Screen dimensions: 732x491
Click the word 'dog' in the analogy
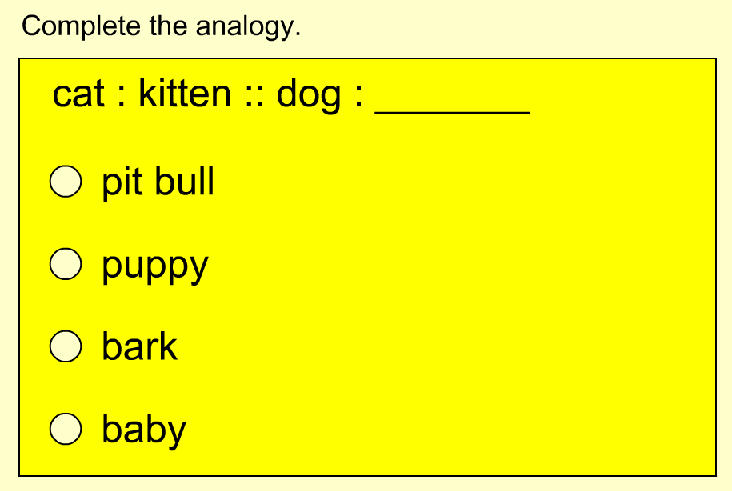309,96
